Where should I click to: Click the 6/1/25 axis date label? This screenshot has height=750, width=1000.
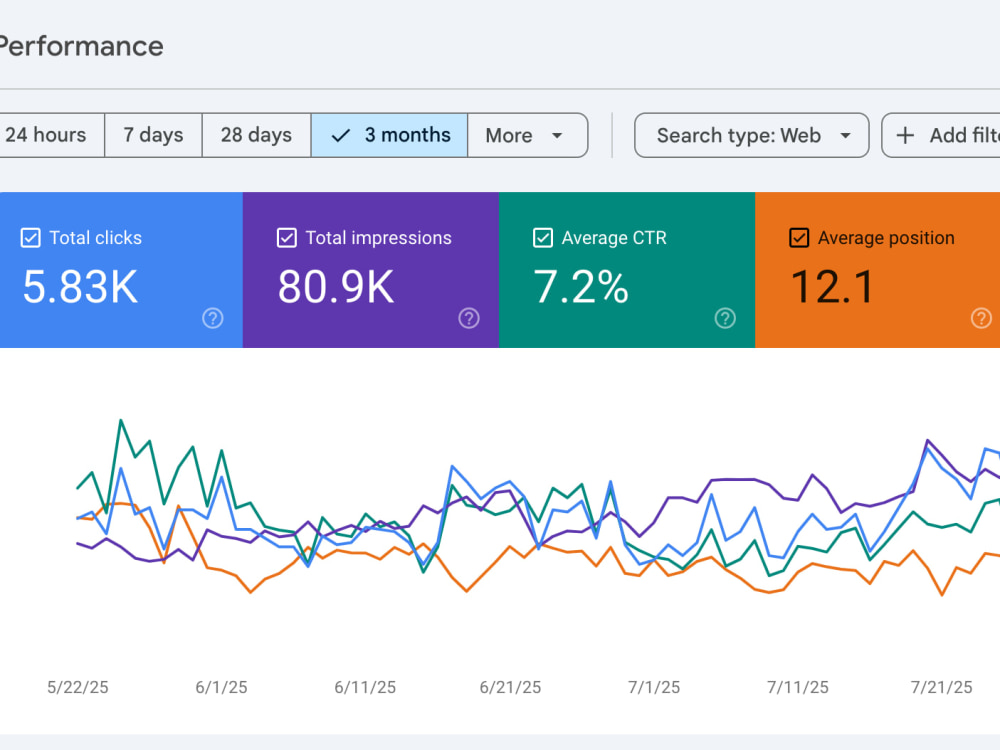[221, 688]
